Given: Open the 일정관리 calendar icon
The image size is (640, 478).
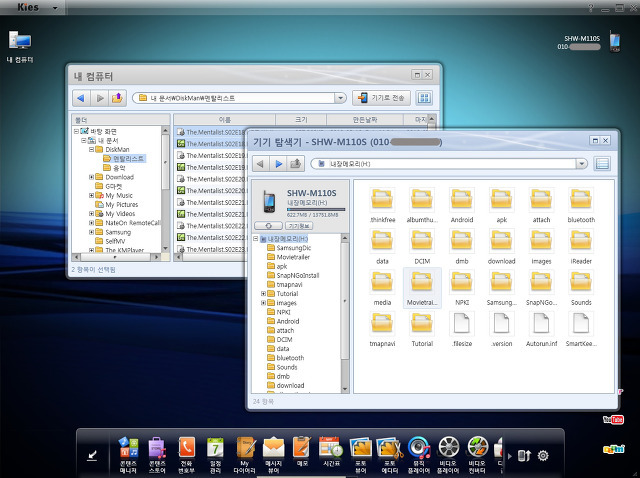Looking at the screenshot, I should pos(215,454).
